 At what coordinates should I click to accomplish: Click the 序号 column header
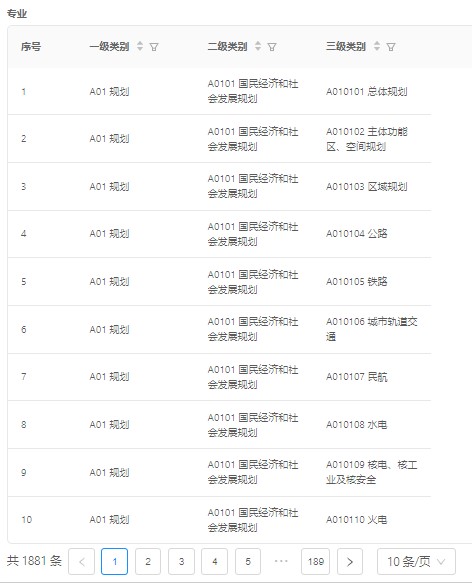(x=31, y=47)
